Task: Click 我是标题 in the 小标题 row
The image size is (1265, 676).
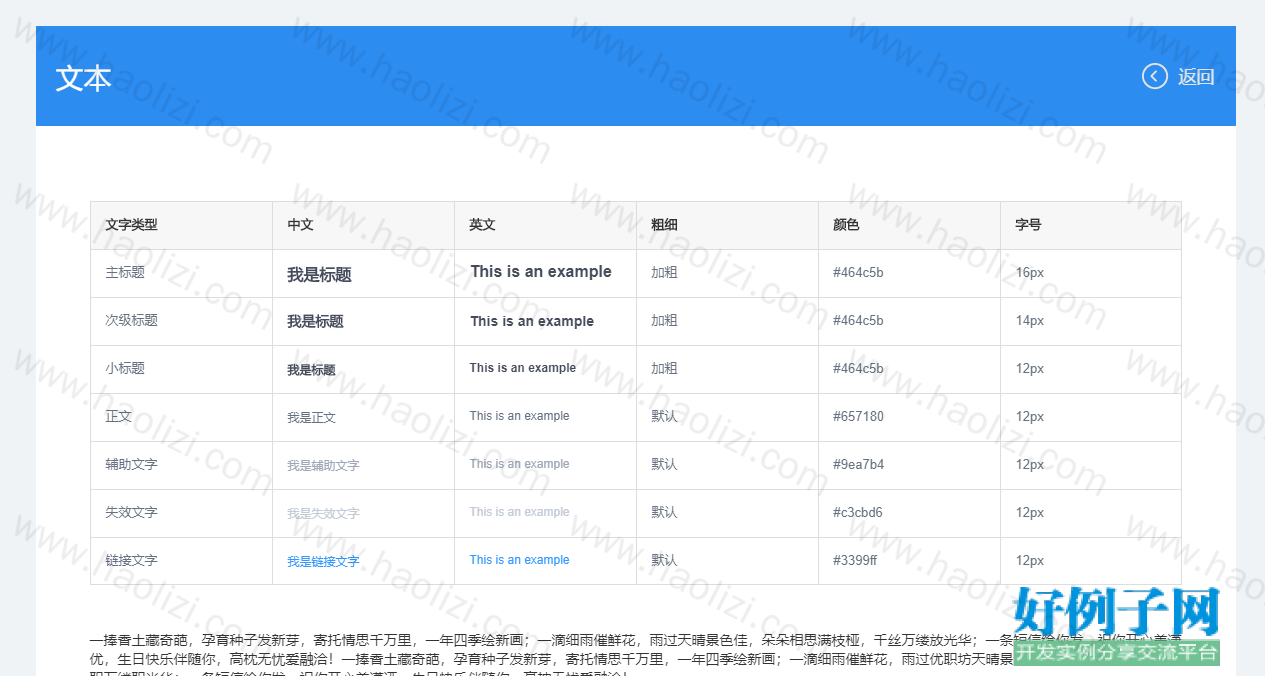Action: click(x=311, y=370)
